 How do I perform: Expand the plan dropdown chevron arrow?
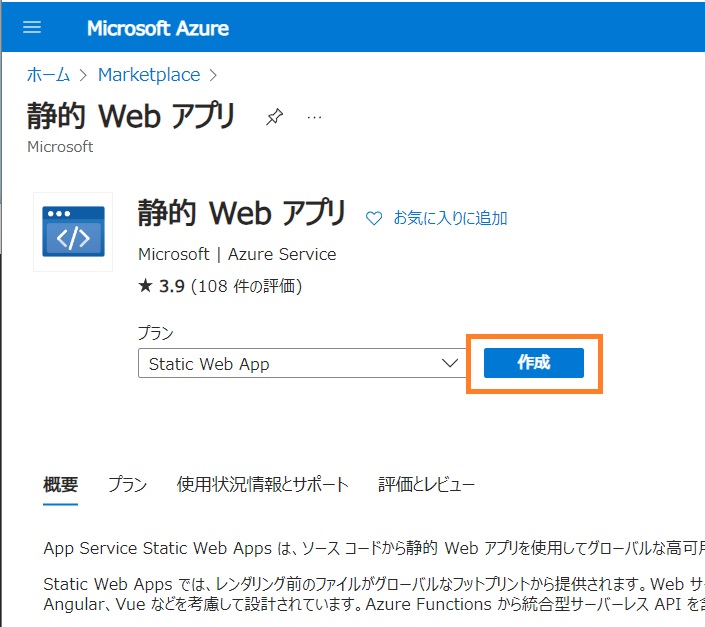click(x=449, y=364)
